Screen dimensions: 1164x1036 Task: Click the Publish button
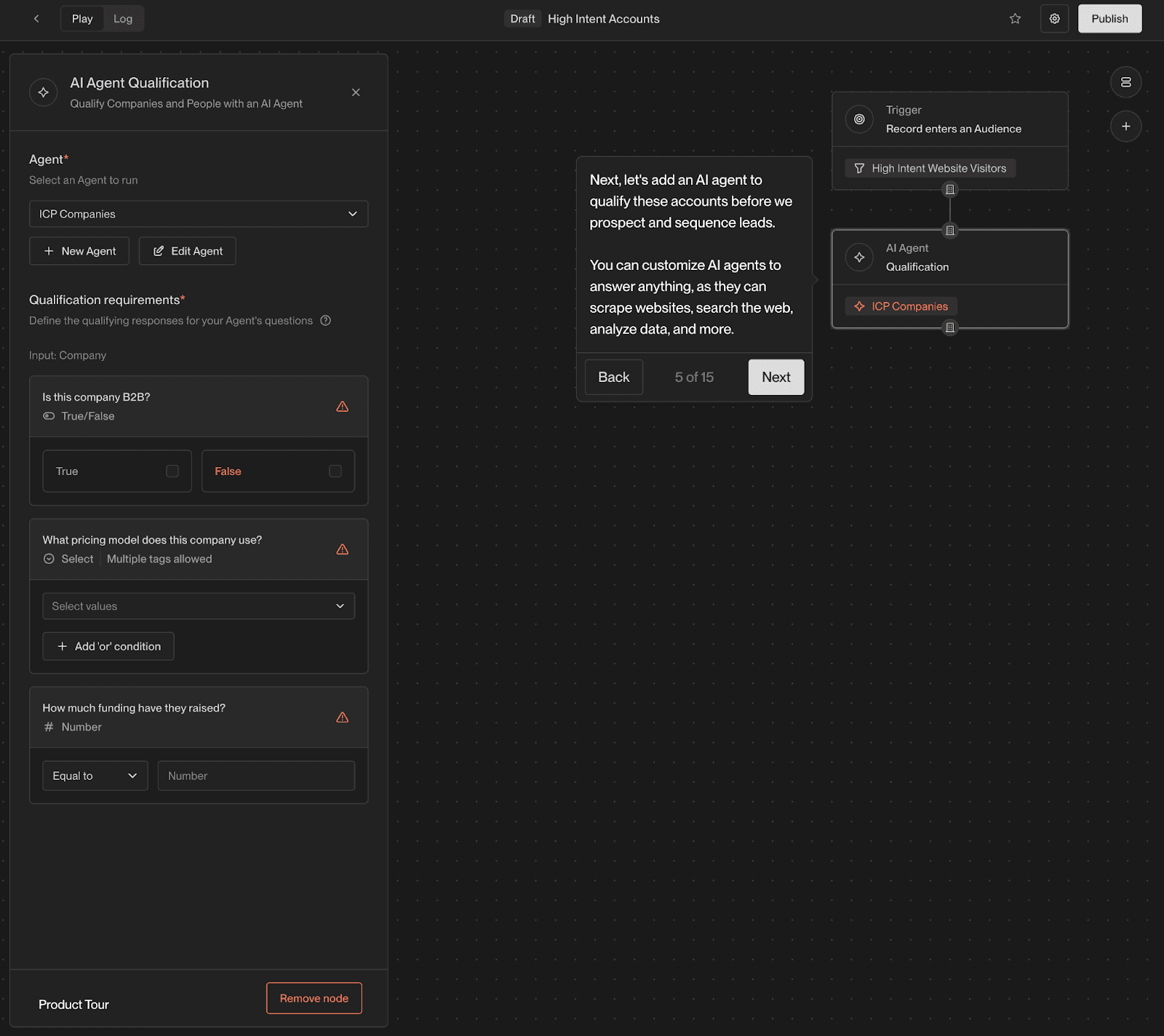pos(1109,19)
